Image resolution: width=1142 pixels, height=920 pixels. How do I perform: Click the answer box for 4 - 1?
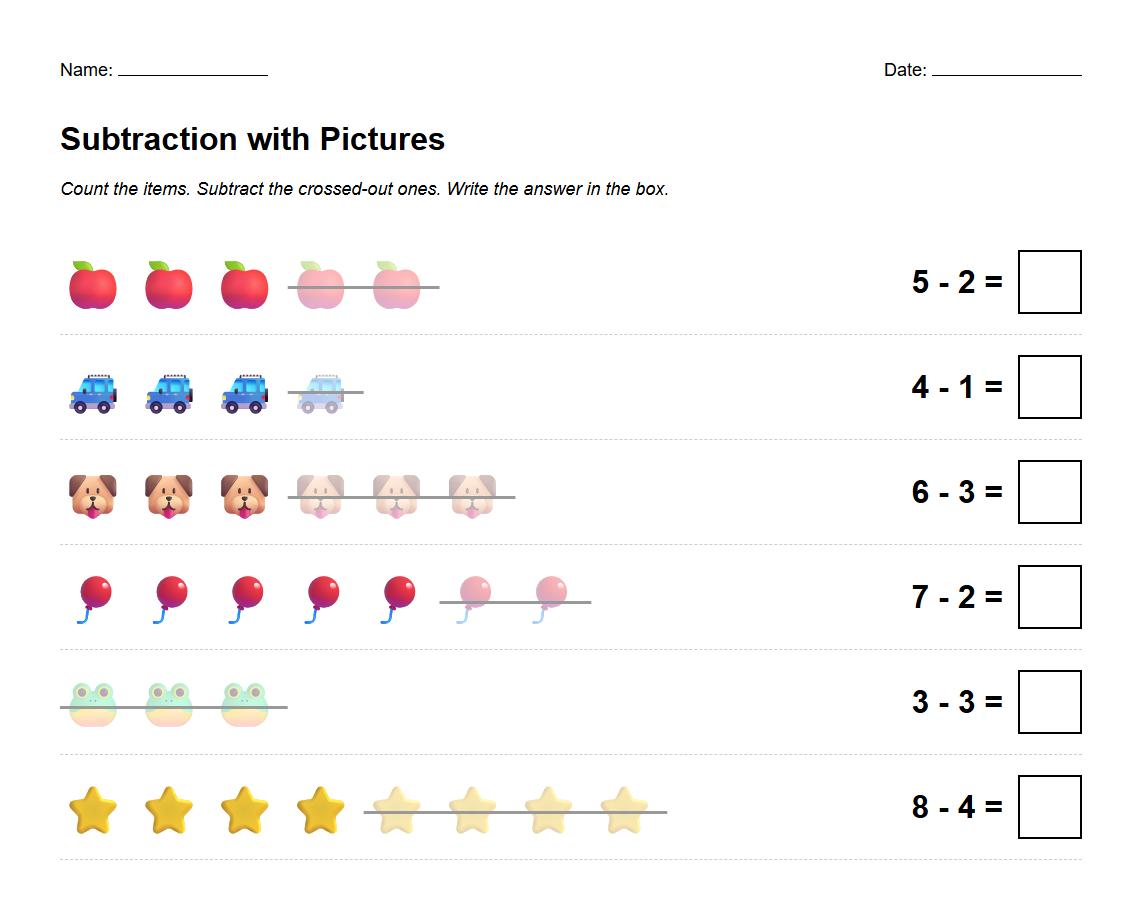(1049, 387)
